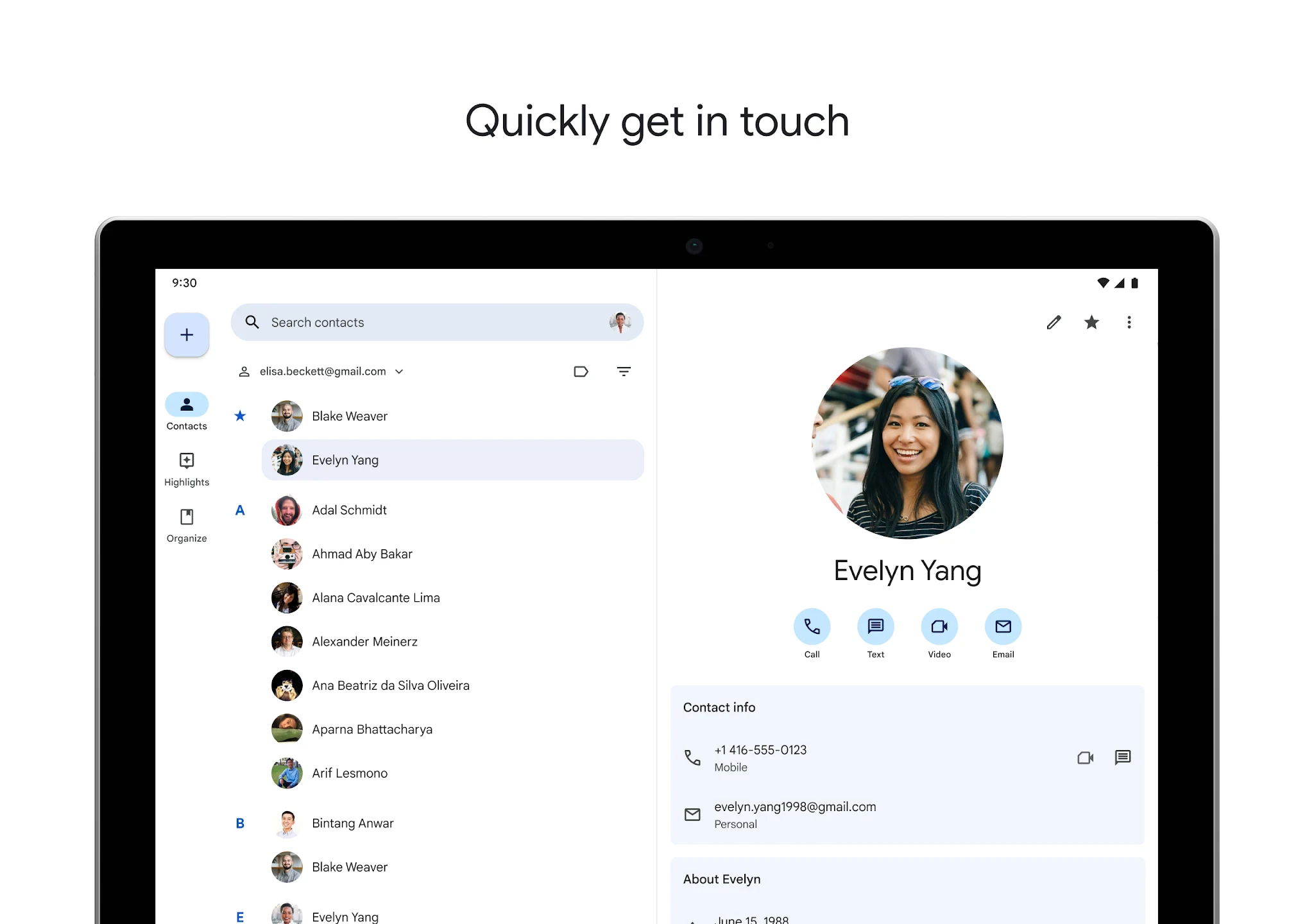Toggle the favorite star for Evelyn Yang
Image resolution: width=1314 pixels, height=924 pixels.
[x=1091, y=322]
